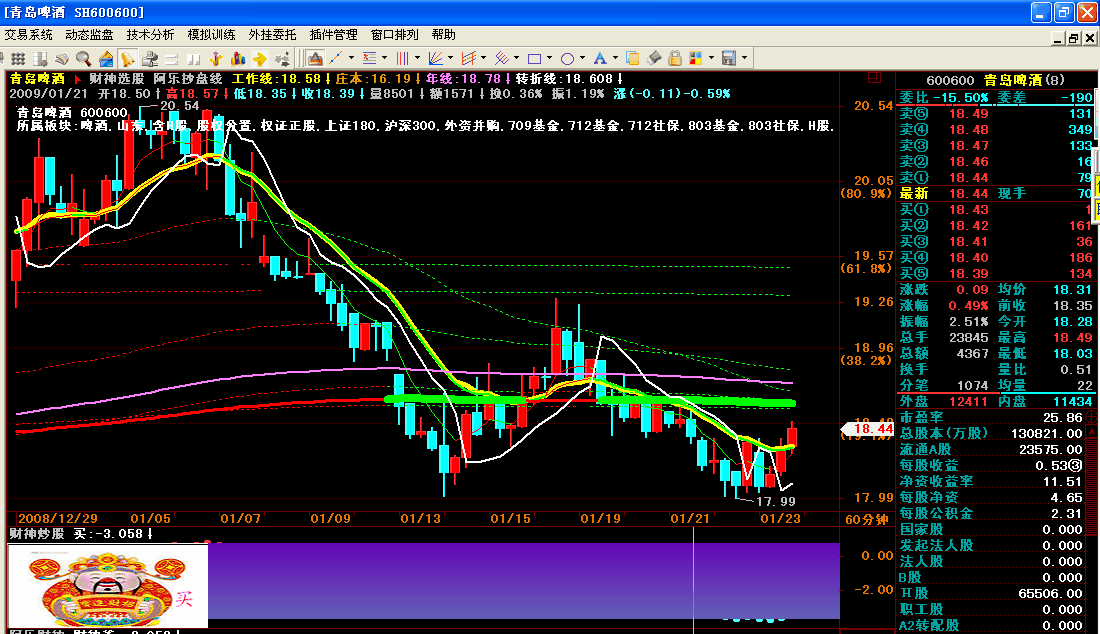Click the 卖⑤ 18.49 order row
Screen dimensions: 1100x634
[996, 114]
